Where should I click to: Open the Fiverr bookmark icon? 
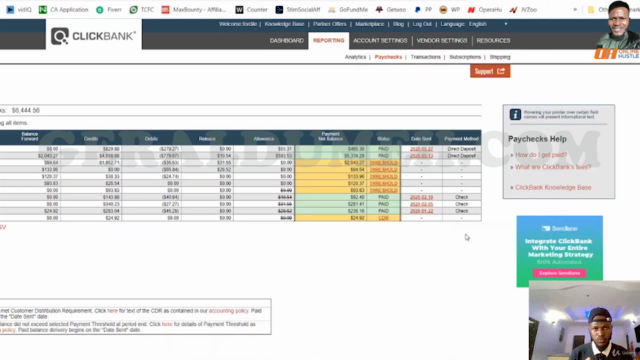100,9
